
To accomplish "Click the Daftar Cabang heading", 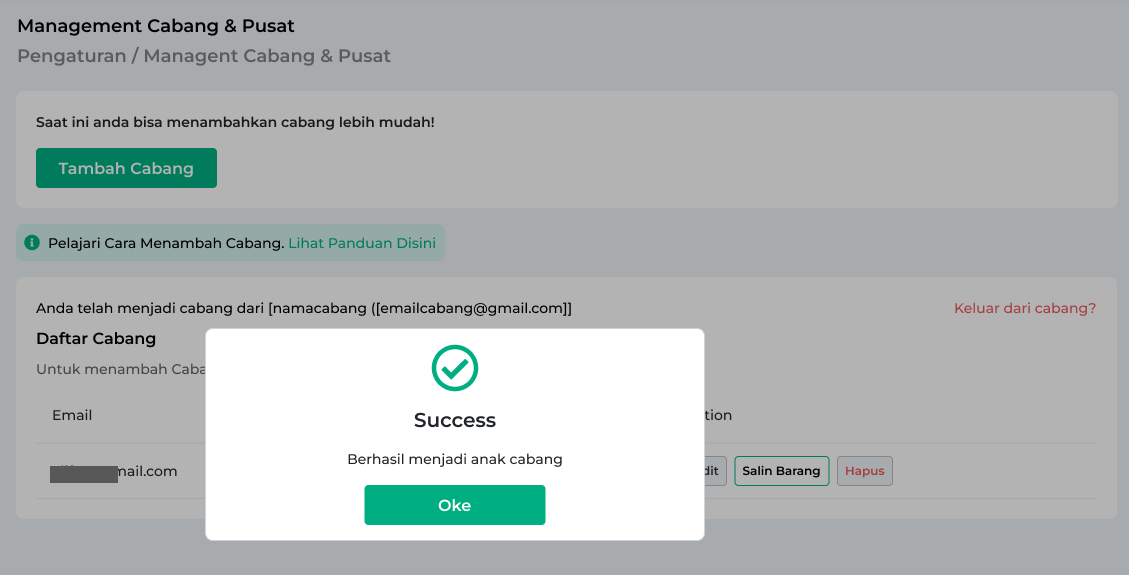I will point(96,338).
